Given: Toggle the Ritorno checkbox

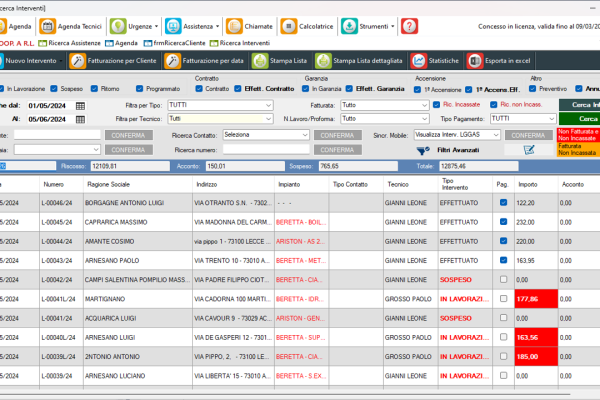Looking at the screenshot, I should pos(94,89).
